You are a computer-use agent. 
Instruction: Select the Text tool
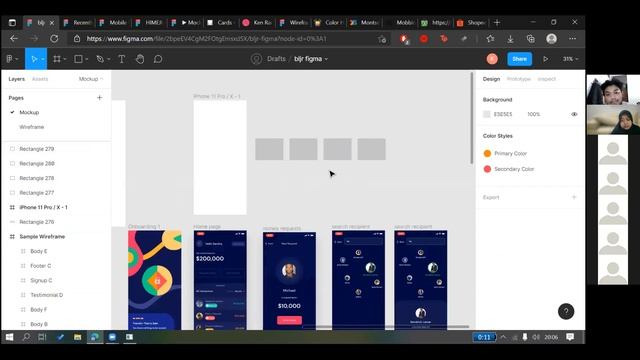[x=122, y=59]
